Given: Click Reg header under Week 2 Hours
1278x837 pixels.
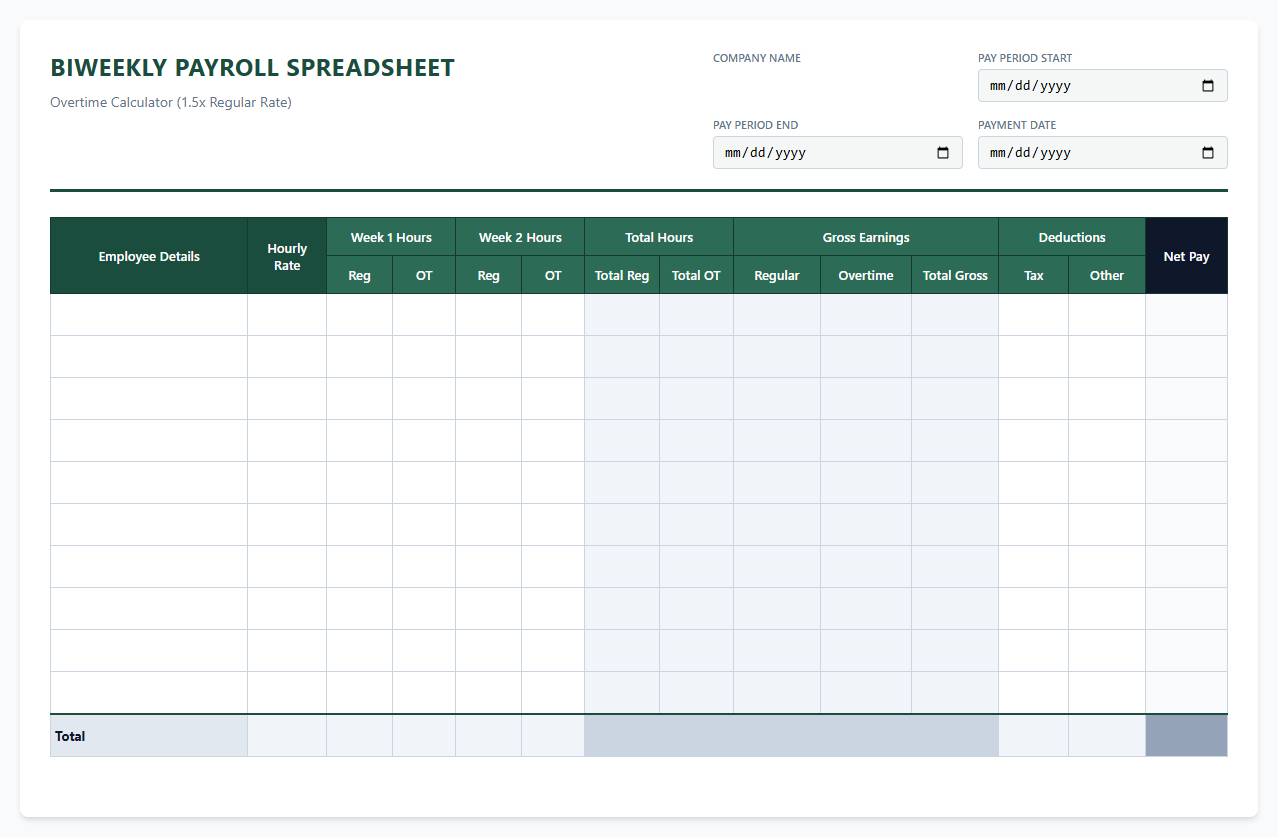Looking at the screenshot, I should (488, 275).
